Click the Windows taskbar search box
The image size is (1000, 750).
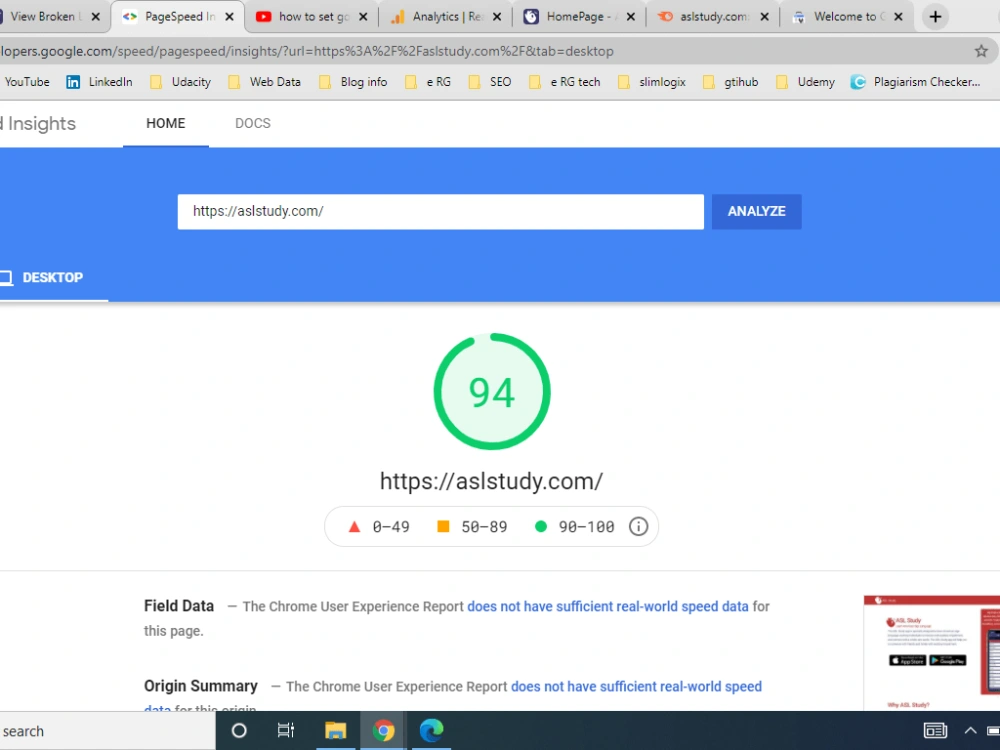pyautogui.click(x=107, y=731)
